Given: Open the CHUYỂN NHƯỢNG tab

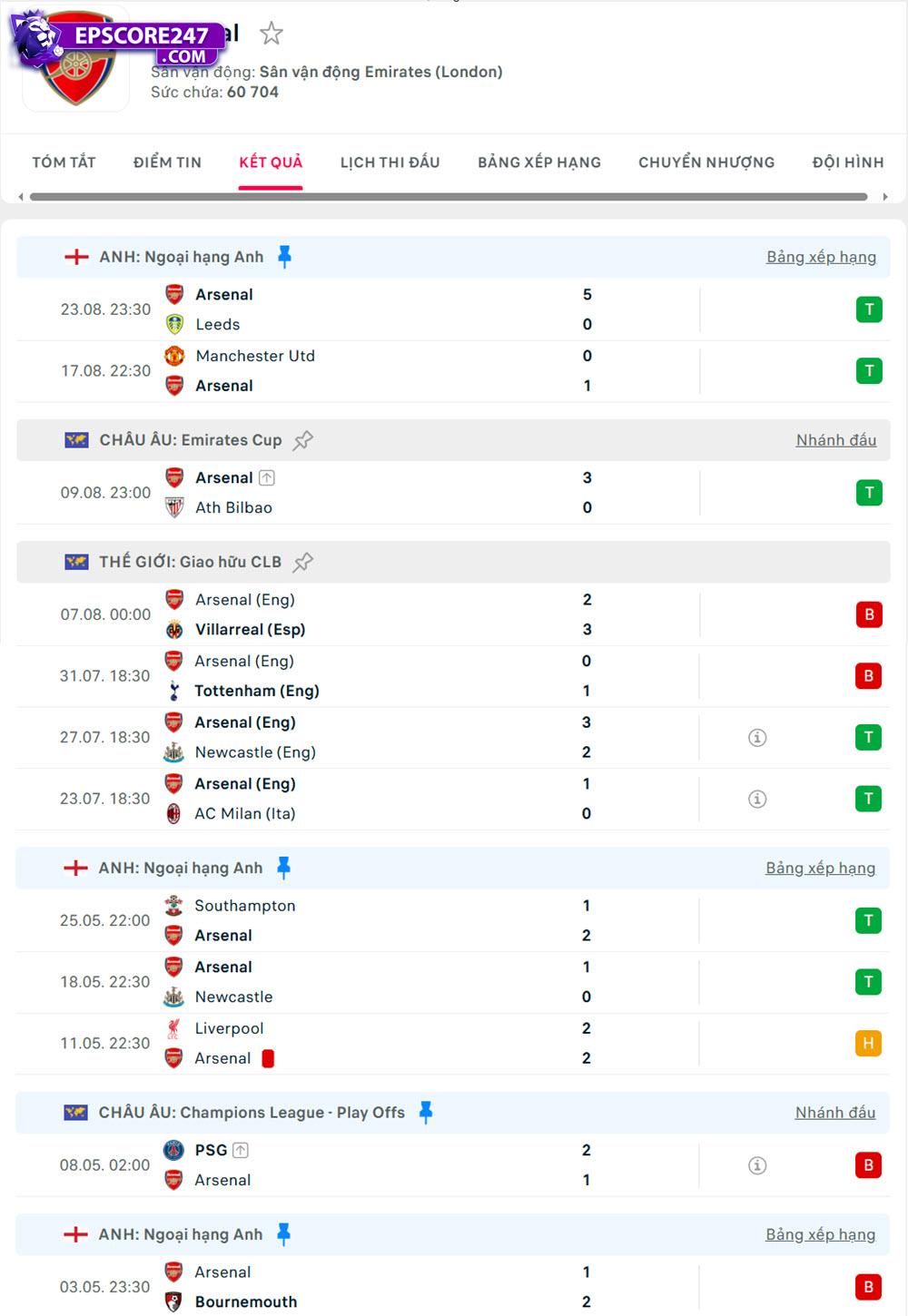Looking at the screenshot, I should click(x=706, y=162).
